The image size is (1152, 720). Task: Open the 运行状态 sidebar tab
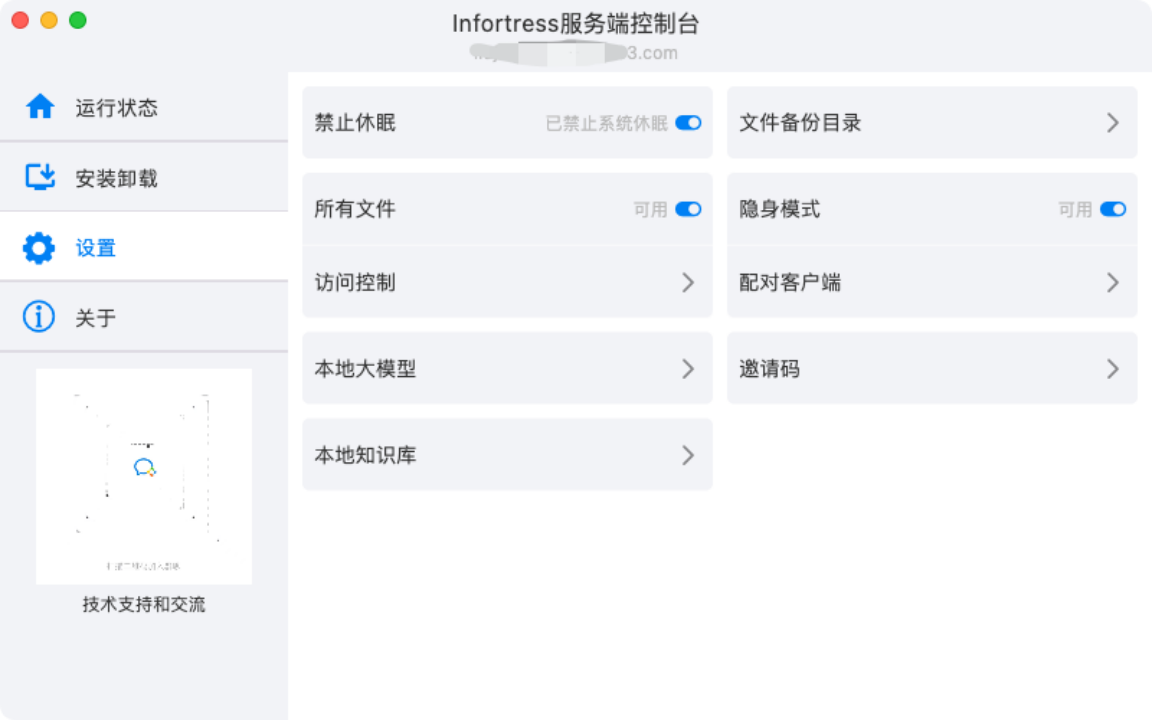(144, 107)
